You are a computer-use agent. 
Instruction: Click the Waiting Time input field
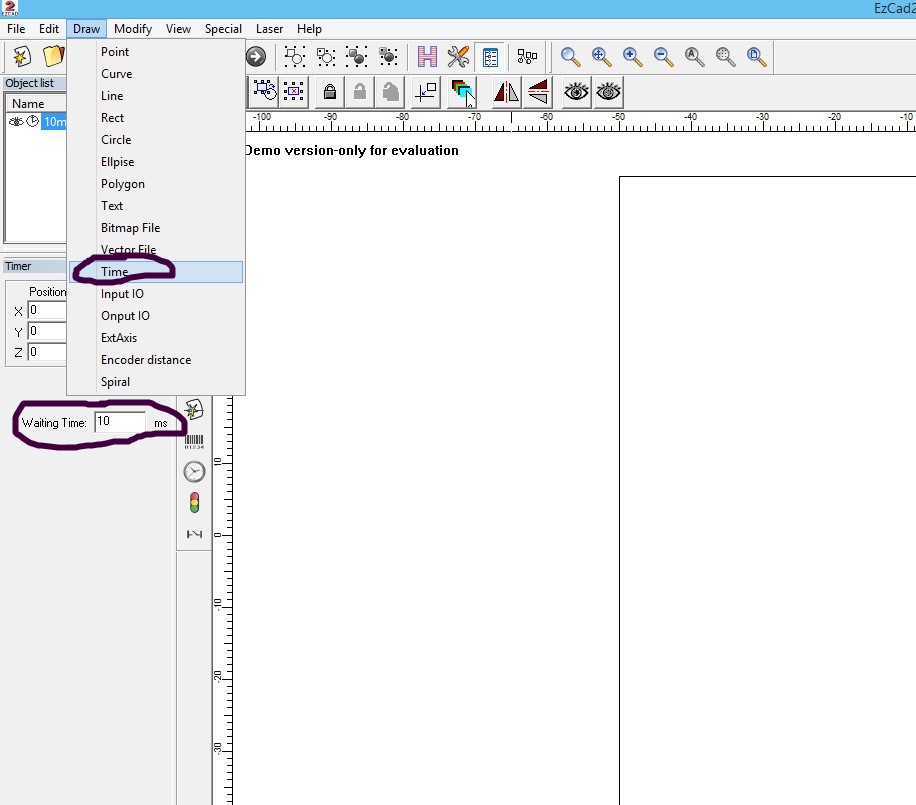pos(119,423)
